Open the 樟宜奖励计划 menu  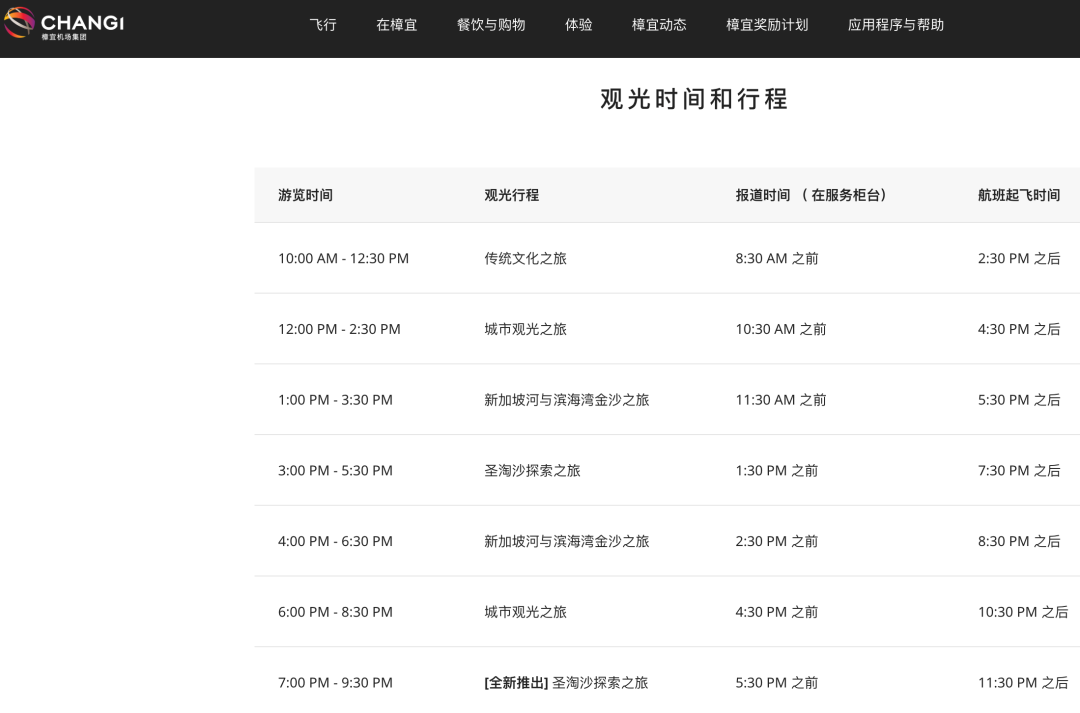pos(767,25)
